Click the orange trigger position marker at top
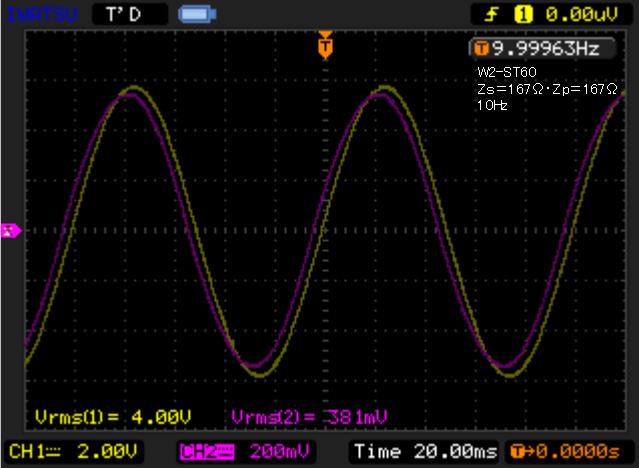639x468 pixels. [325, 45]
